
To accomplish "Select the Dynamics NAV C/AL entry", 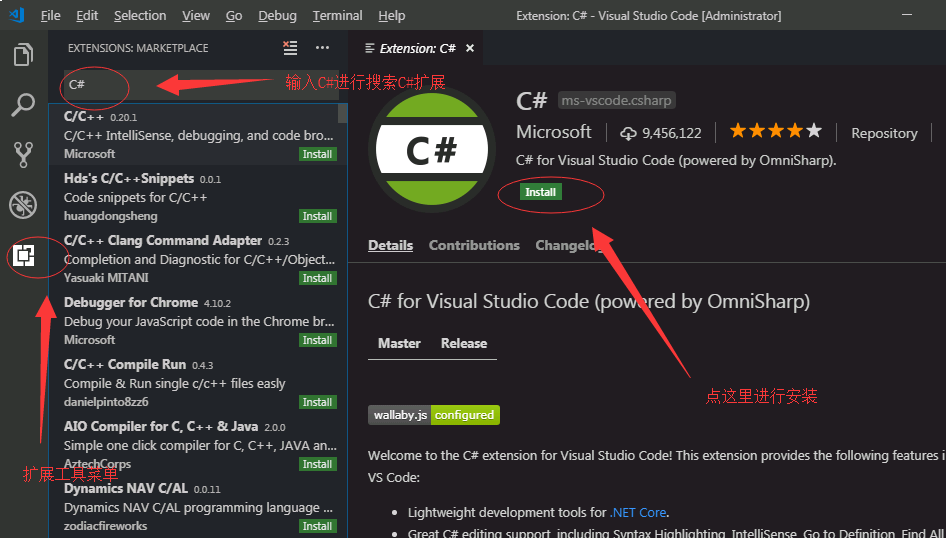I will tap(198, 507).
